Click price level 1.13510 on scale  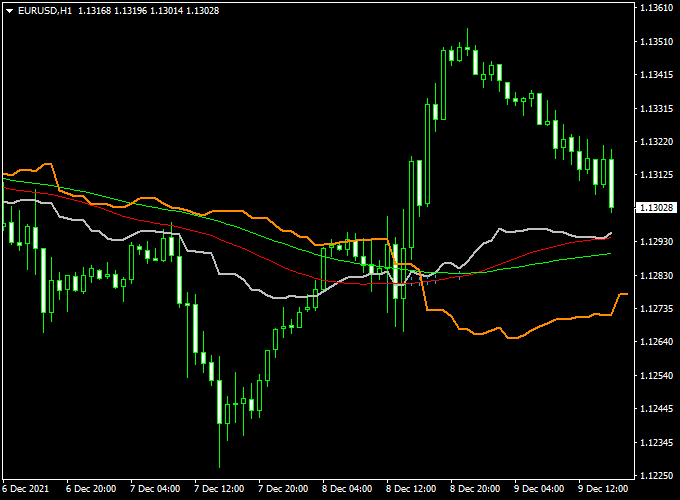click(657, 42)
